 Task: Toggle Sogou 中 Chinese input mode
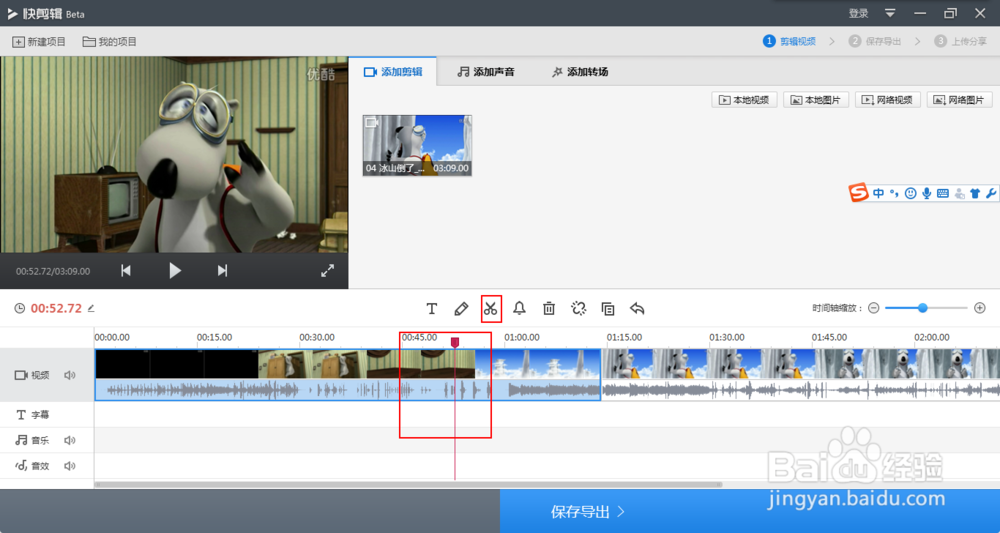(x=879, y=193)
